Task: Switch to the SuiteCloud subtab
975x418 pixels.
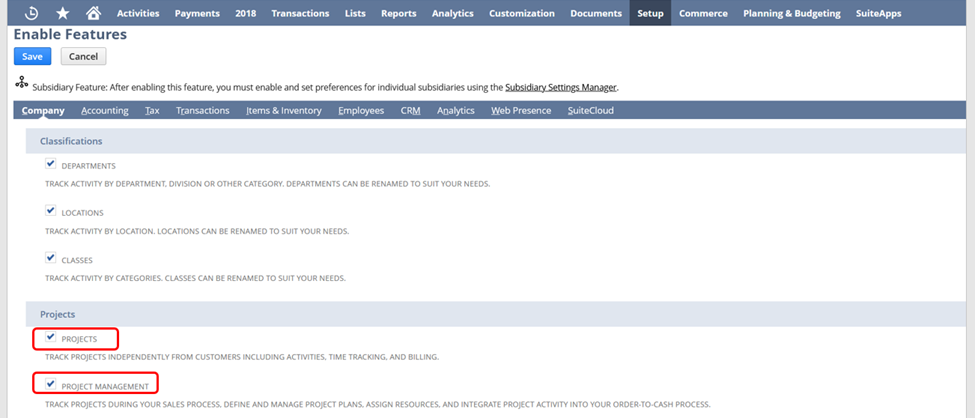Action: point(591,111)
